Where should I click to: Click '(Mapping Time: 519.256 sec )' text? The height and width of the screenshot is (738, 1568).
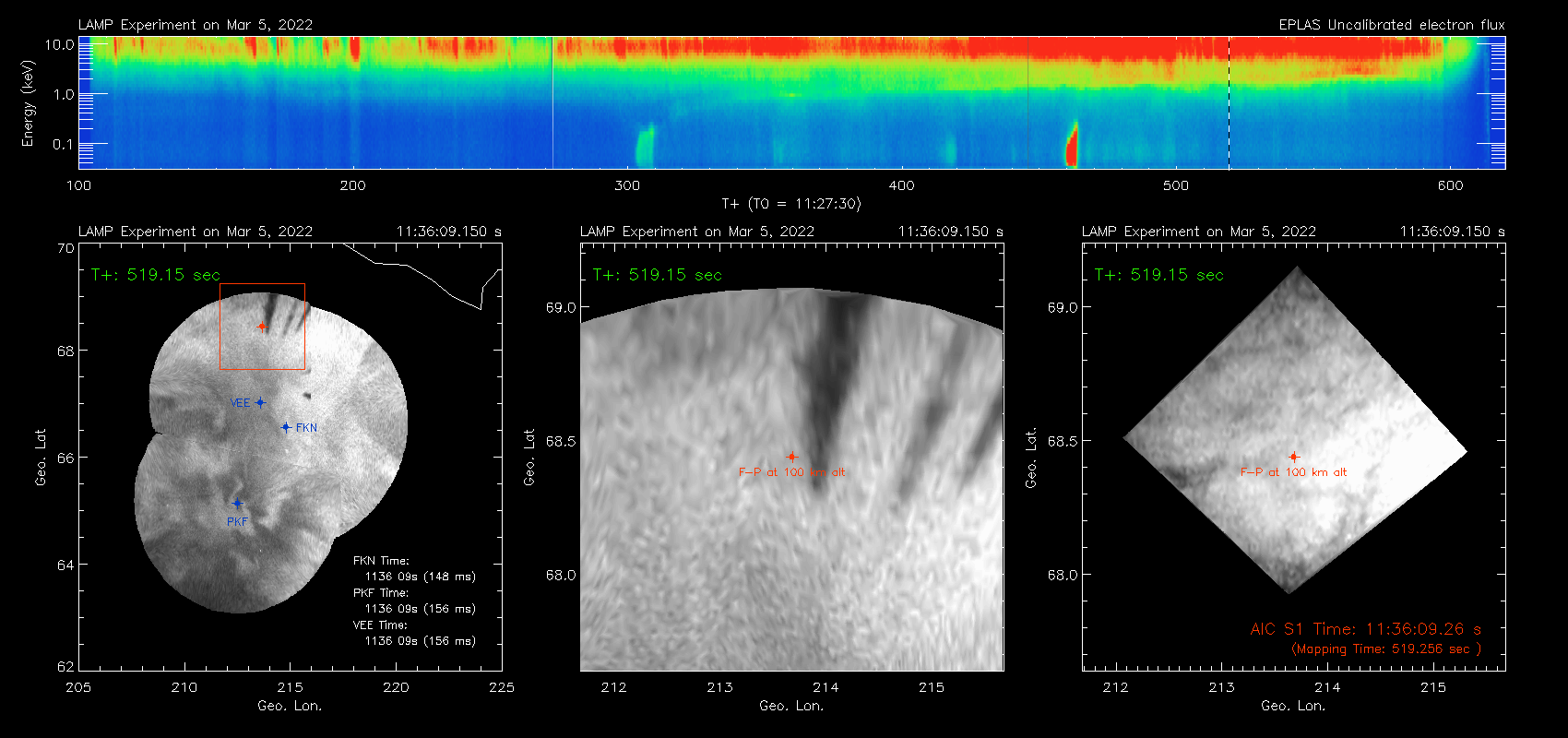pos(1386,649)
